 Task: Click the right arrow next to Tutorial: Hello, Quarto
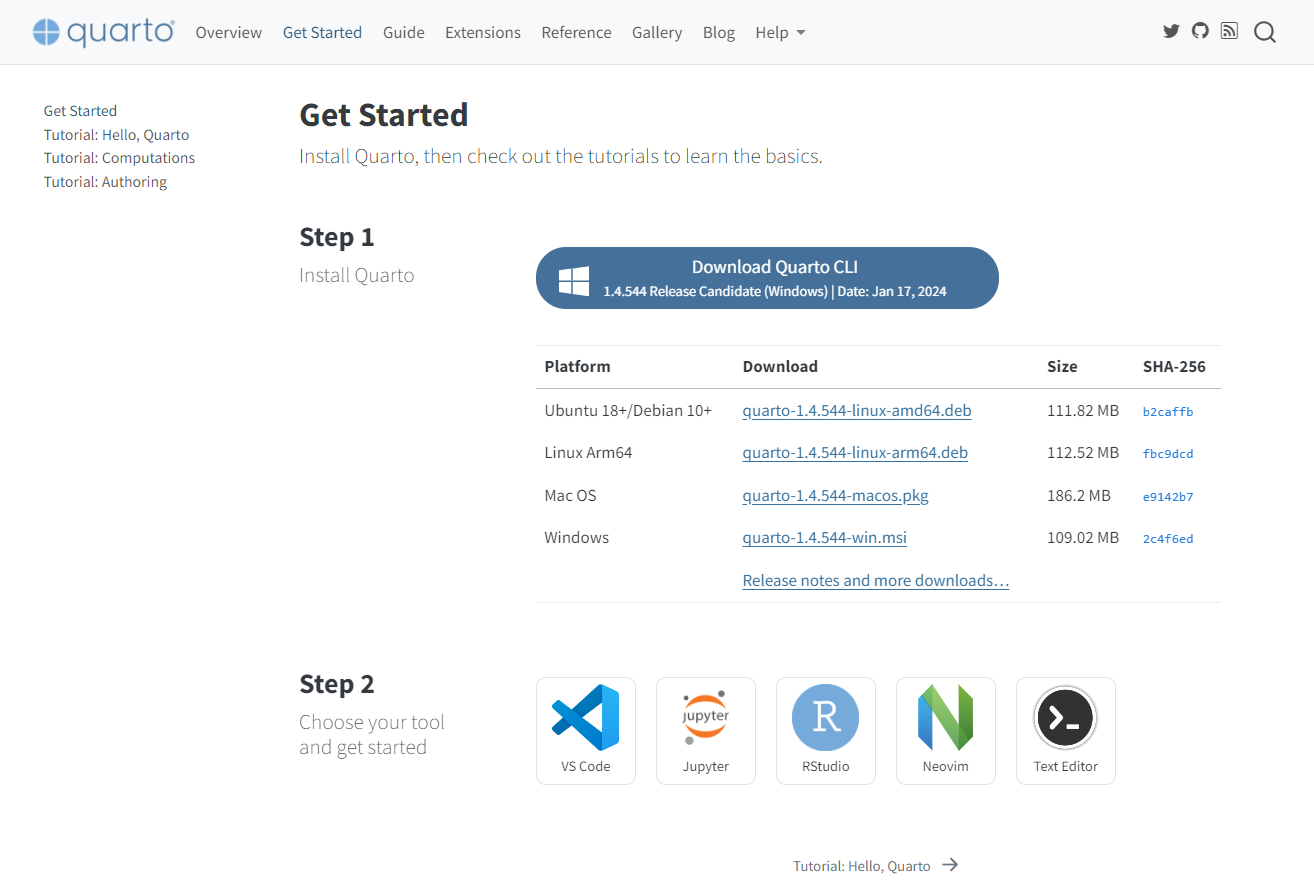pos(950,865)
